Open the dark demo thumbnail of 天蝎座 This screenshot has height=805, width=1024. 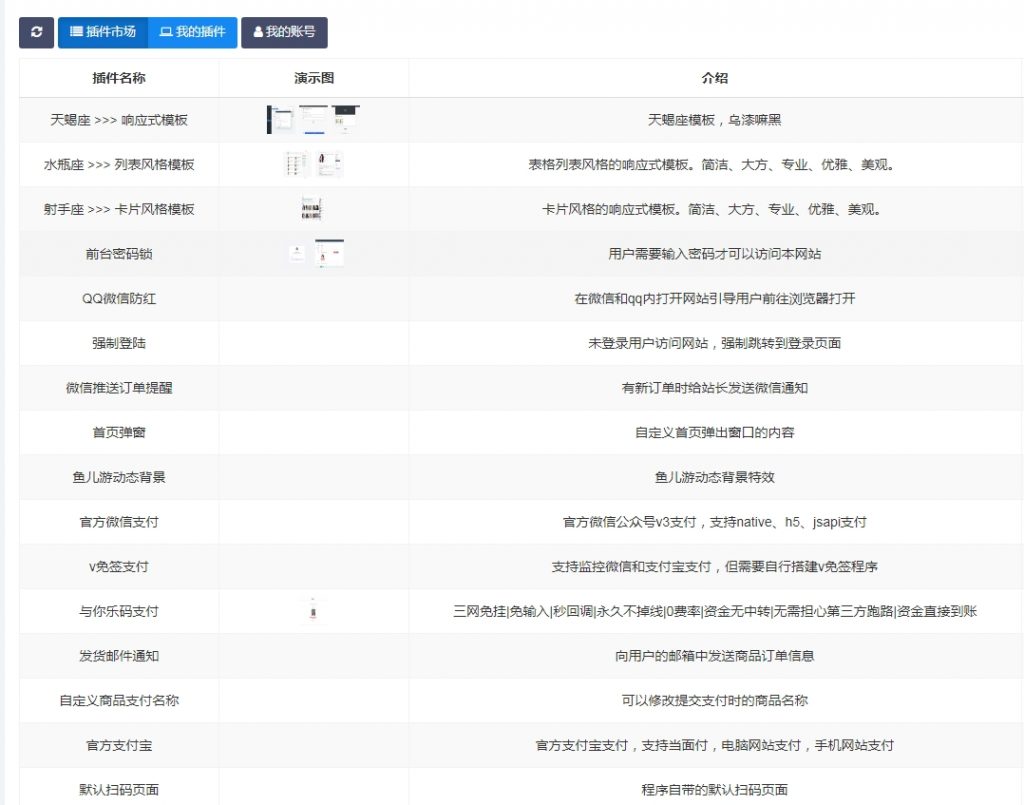pyautogui.click(x=345, y=120)
